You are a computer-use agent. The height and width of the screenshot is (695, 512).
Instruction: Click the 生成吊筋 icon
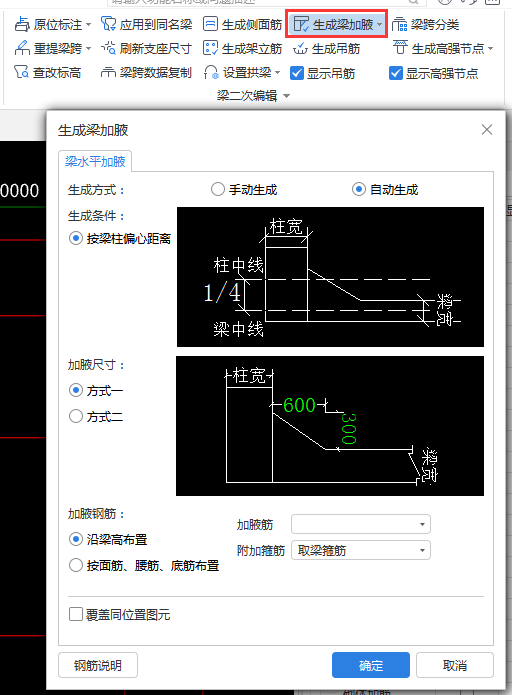pyautogui.click(x=301, y=48)
